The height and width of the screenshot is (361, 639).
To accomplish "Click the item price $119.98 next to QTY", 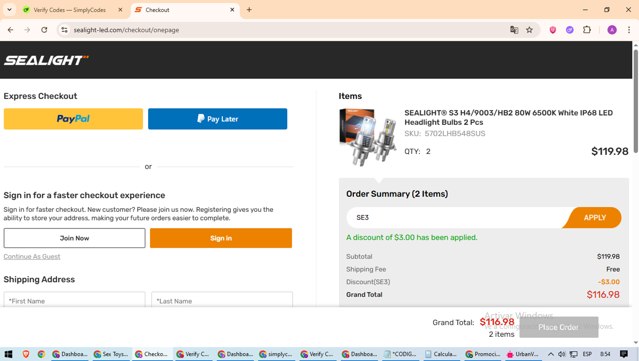I will pos(610,152).
